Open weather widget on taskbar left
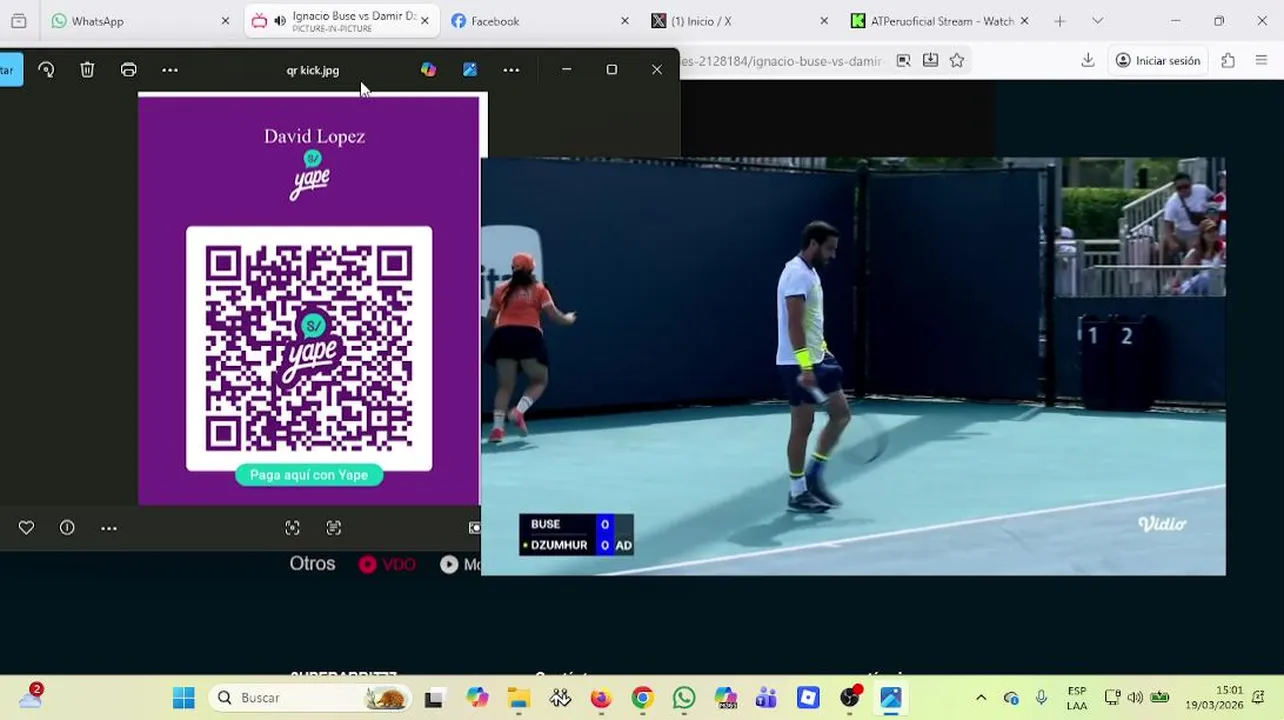The image size is (1284, 720). coord(31,696)
